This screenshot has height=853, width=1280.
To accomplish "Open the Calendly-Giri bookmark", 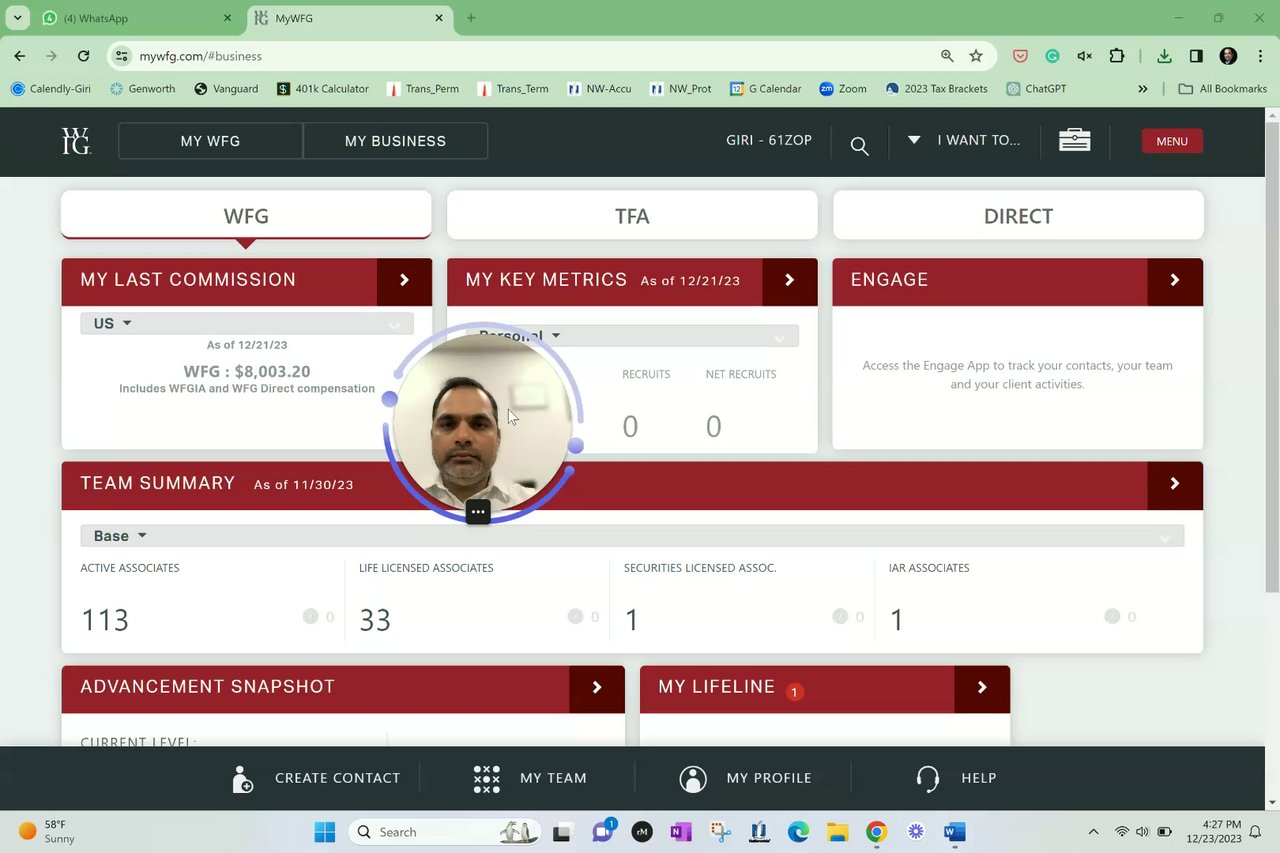I will click(x=51, y=89).
